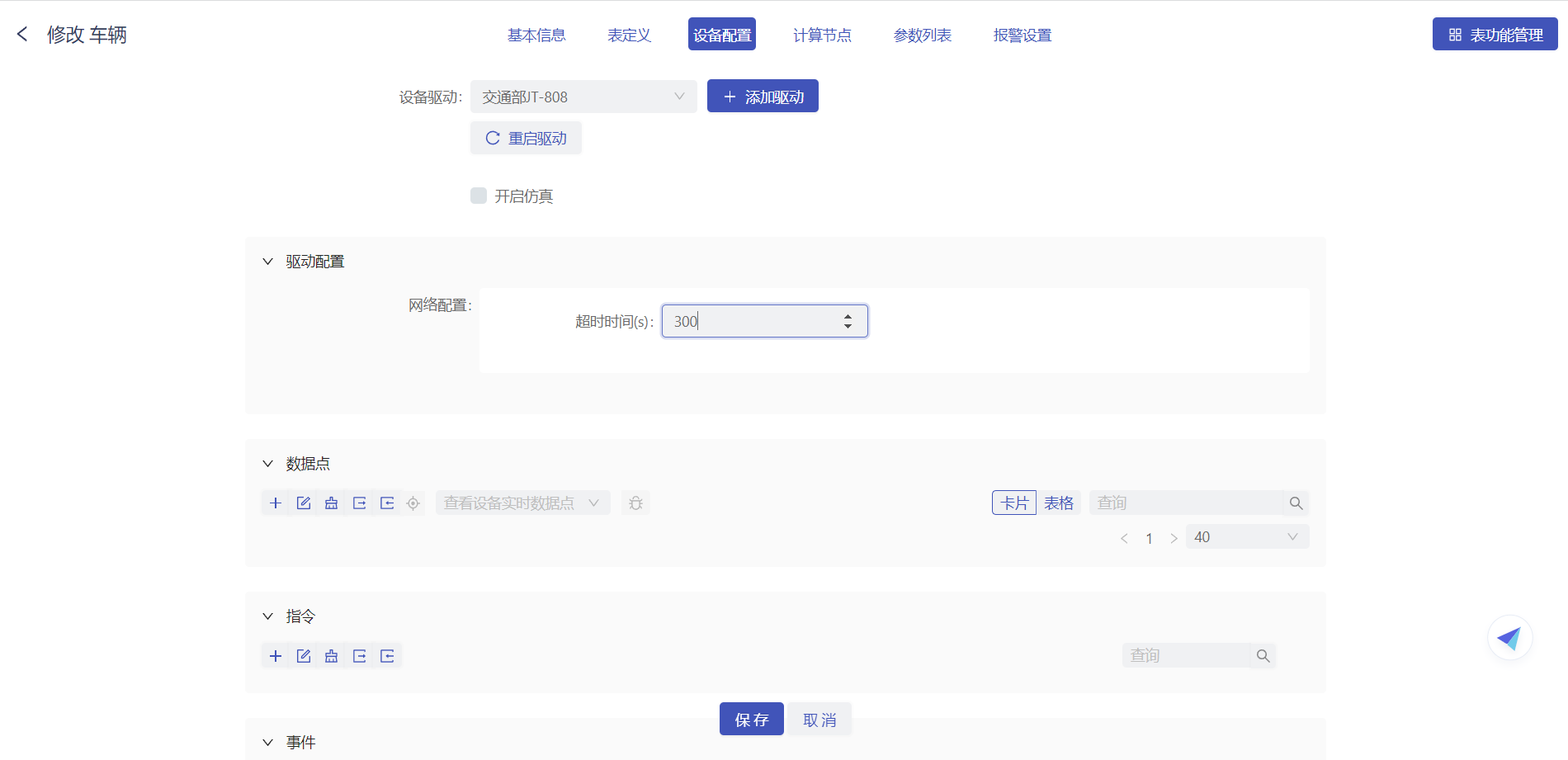Switch data point view to 表格

1059,503
